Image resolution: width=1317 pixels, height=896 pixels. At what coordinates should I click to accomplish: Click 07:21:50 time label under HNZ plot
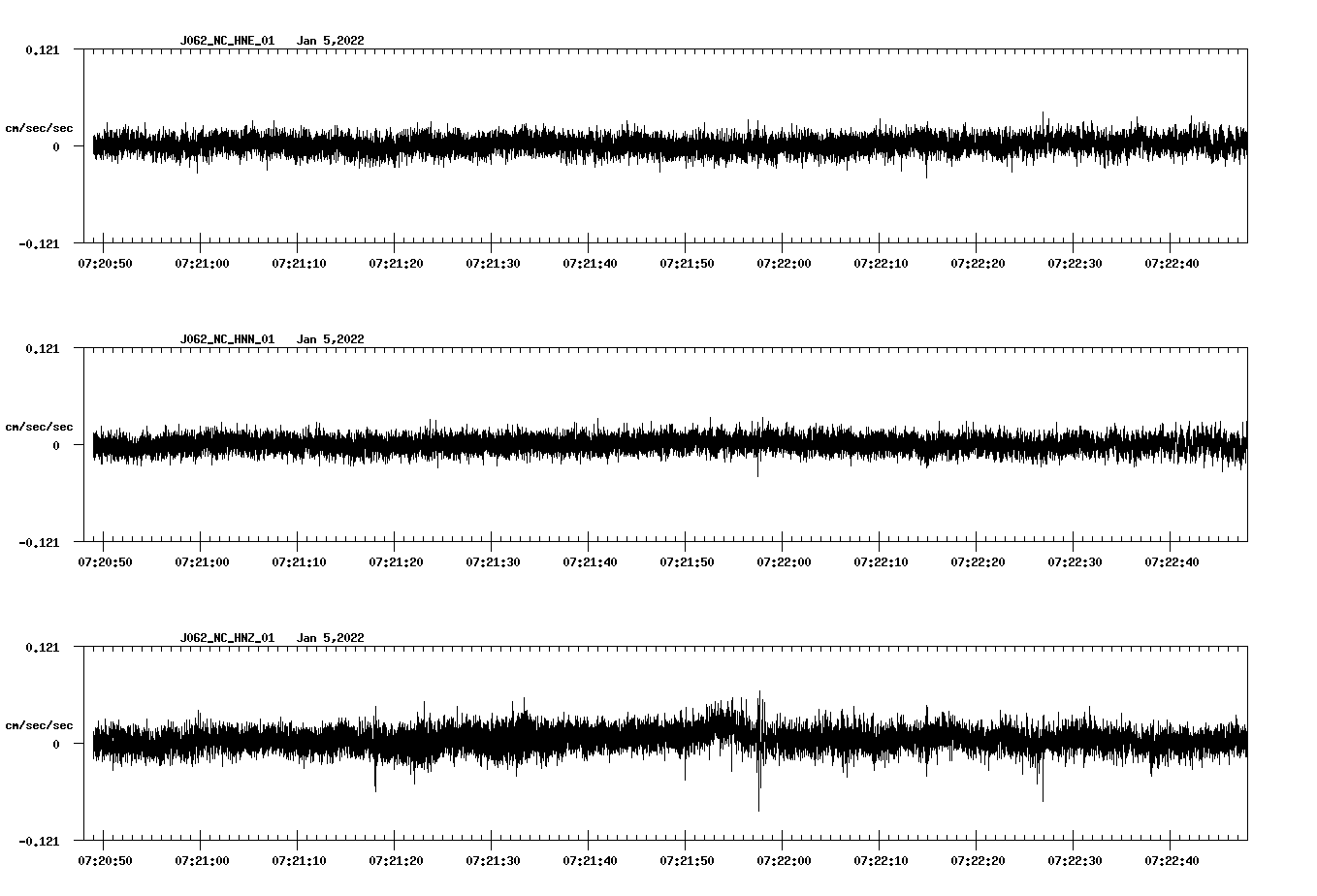687,860
